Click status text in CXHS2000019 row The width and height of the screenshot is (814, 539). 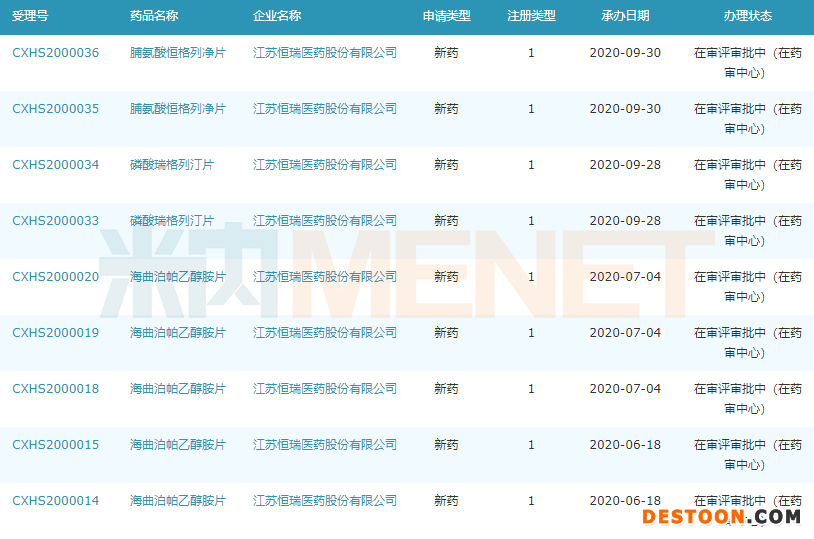[748, 343]
